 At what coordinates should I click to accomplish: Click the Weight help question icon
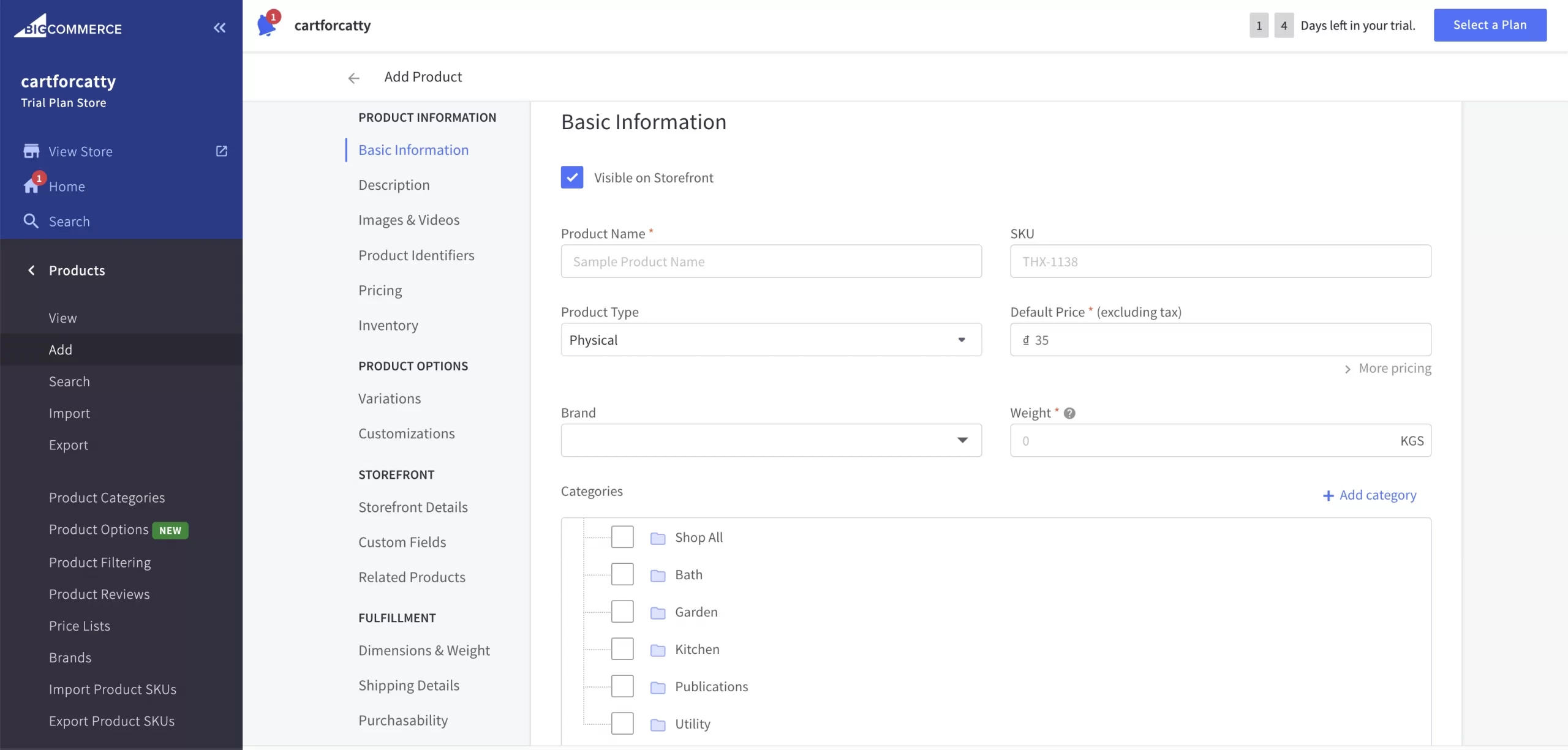1069,413
